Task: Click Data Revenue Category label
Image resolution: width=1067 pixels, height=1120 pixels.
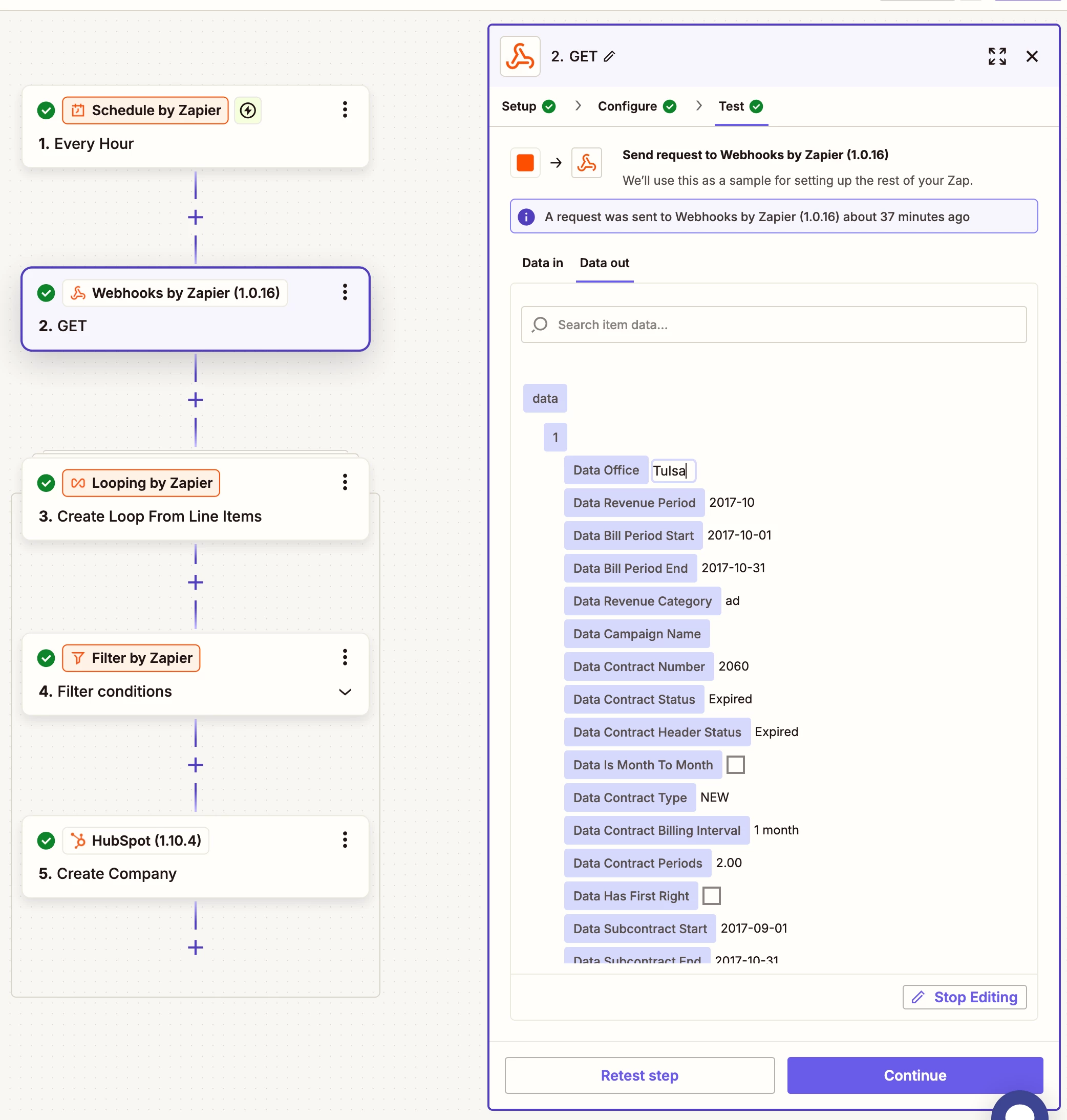Action: [x=642, y=601]
